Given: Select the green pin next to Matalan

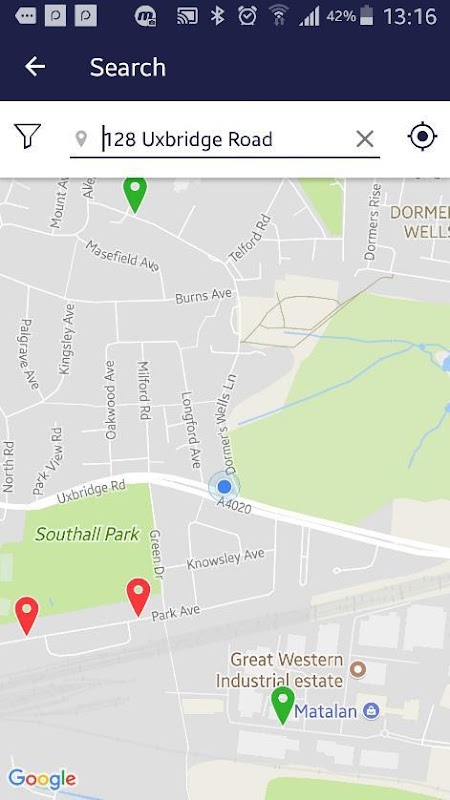Looking at the screenshot, I should (x=283, y=706).
